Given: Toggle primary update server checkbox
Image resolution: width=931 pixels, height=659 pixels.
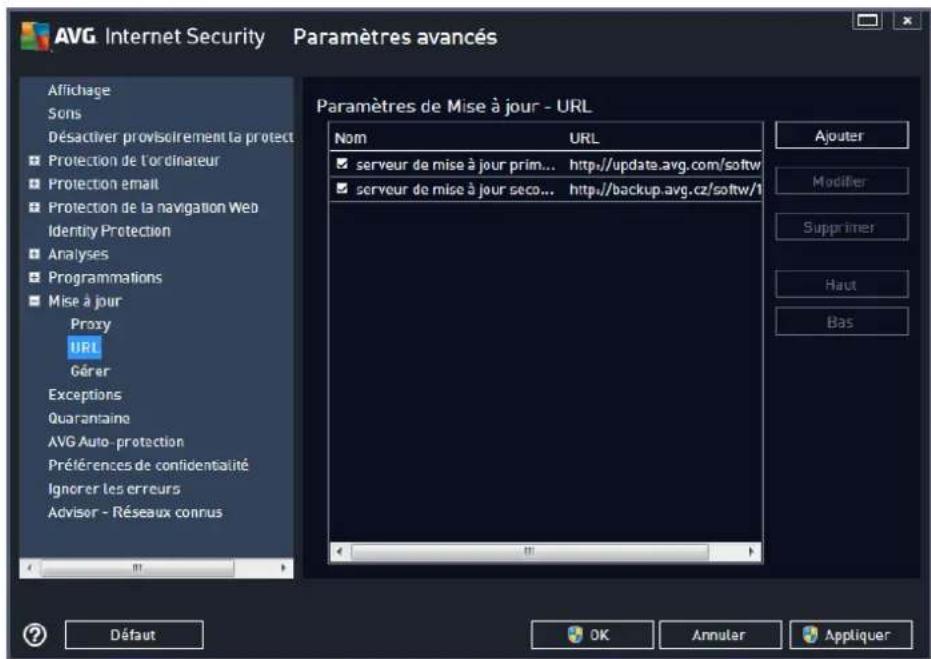Looking at the screenshot, I should 342,163.
